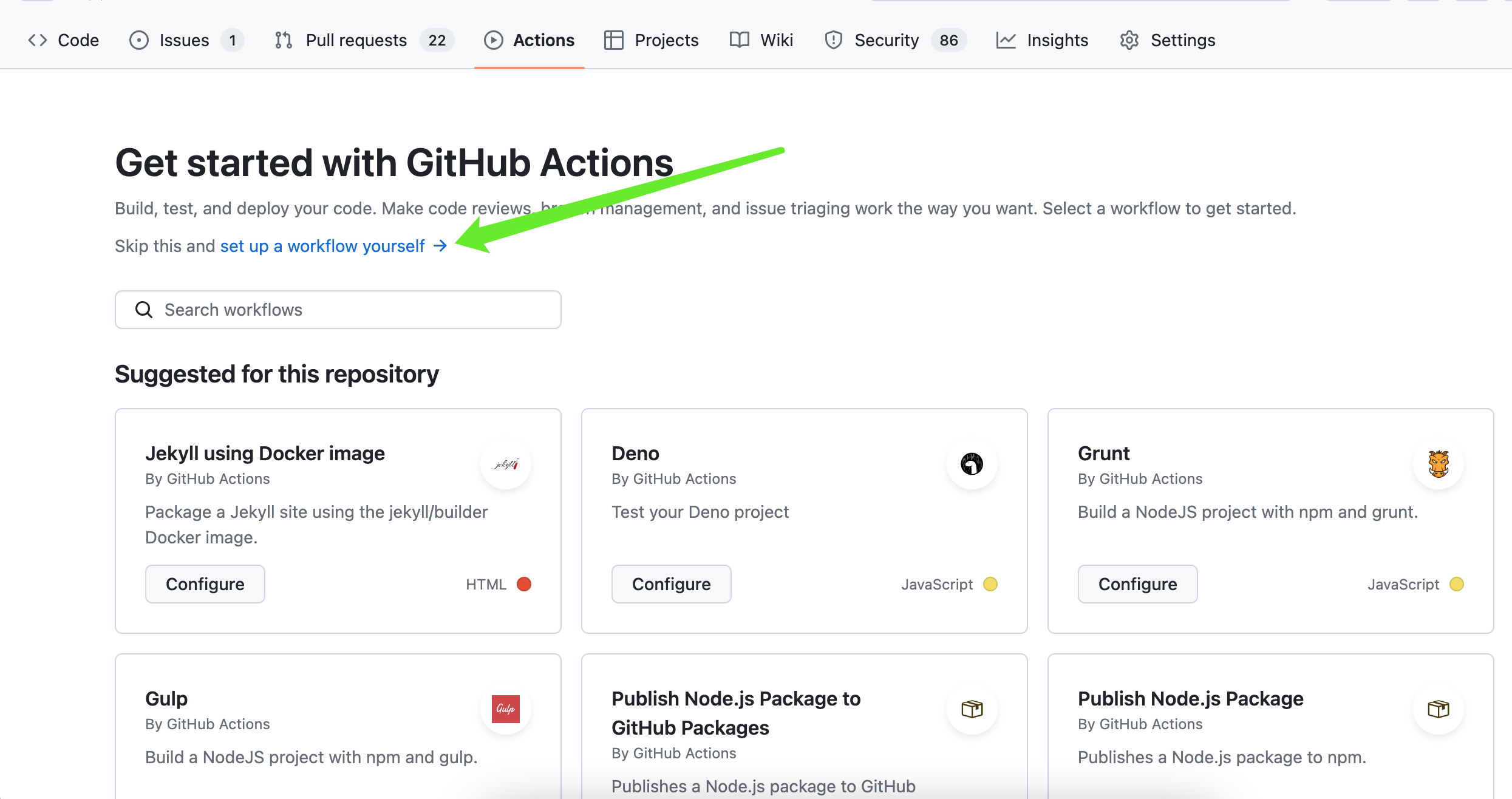Click the Grunt card title
Viewport: 1512px width, 799px height.
[x=1104, y=454]
